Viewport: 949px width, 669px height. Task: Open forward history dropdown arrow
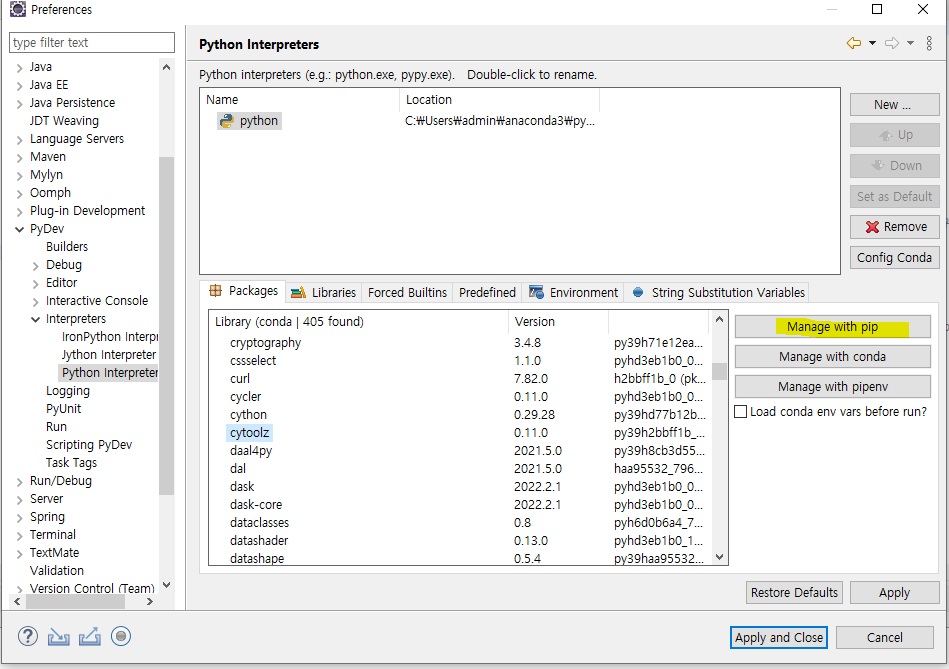tap(910, 43)
